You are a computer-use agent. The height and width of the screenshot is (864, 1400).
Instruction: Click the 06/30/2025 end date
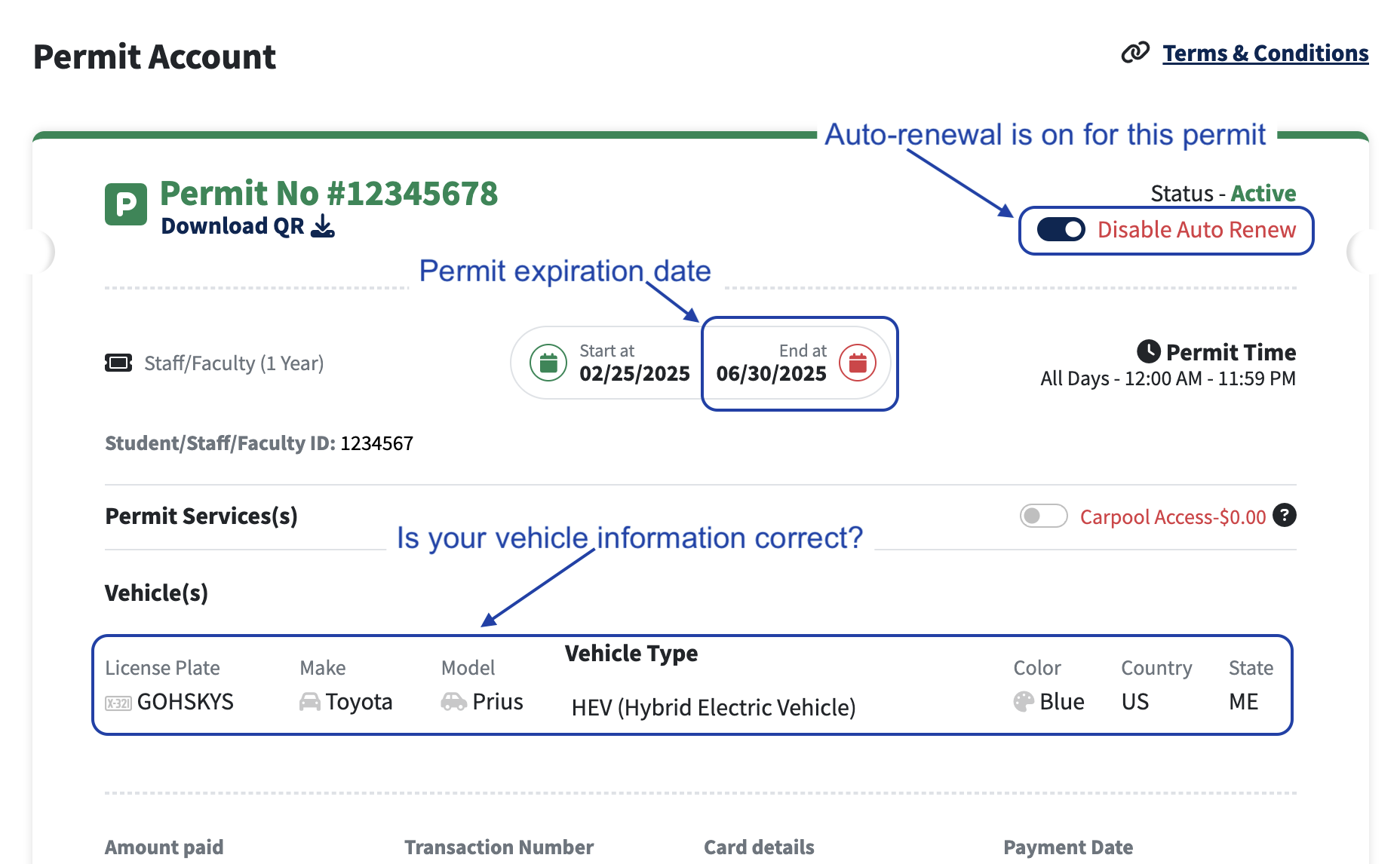click(771, 374)
